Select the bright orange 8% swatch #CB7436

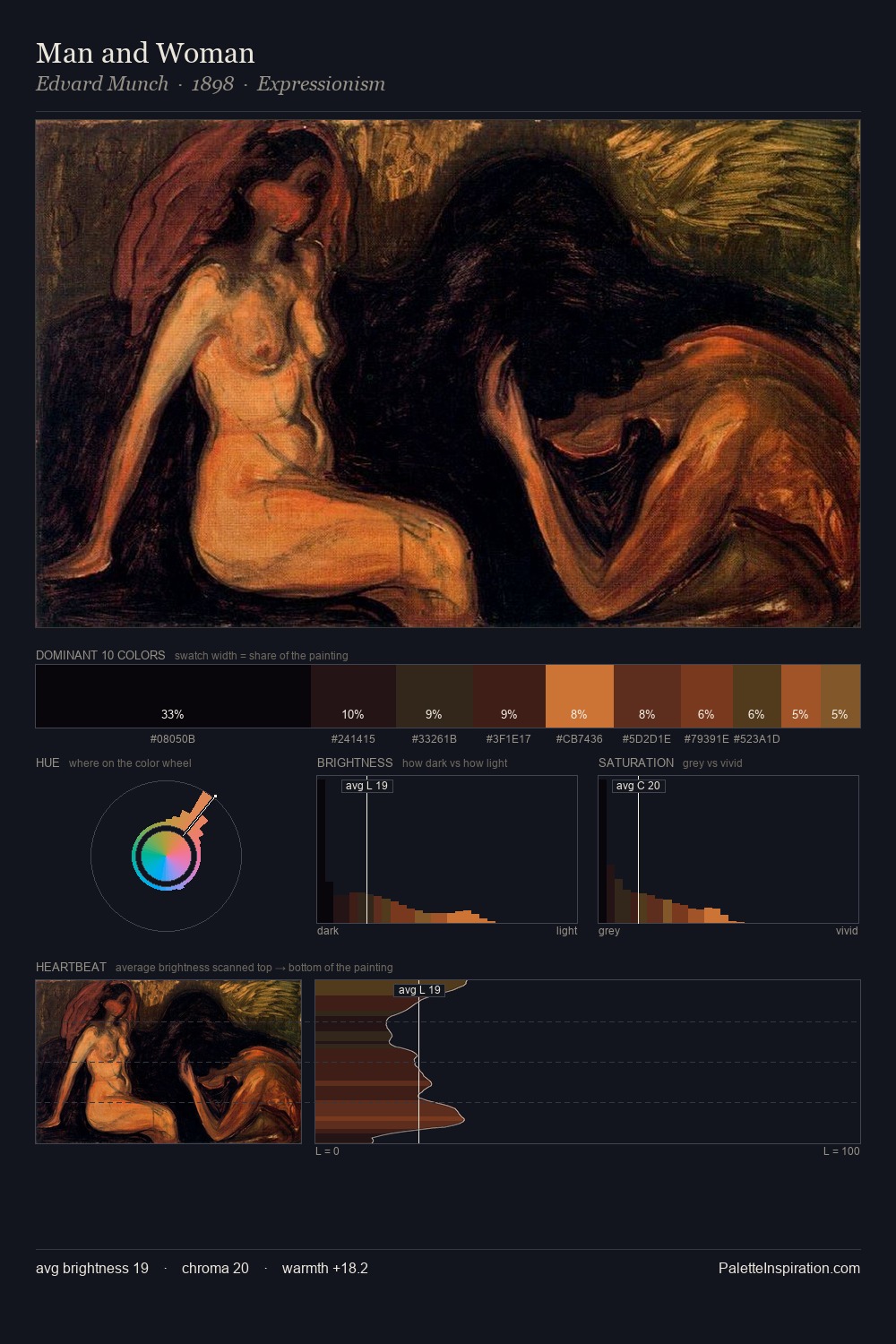(580, 696)
